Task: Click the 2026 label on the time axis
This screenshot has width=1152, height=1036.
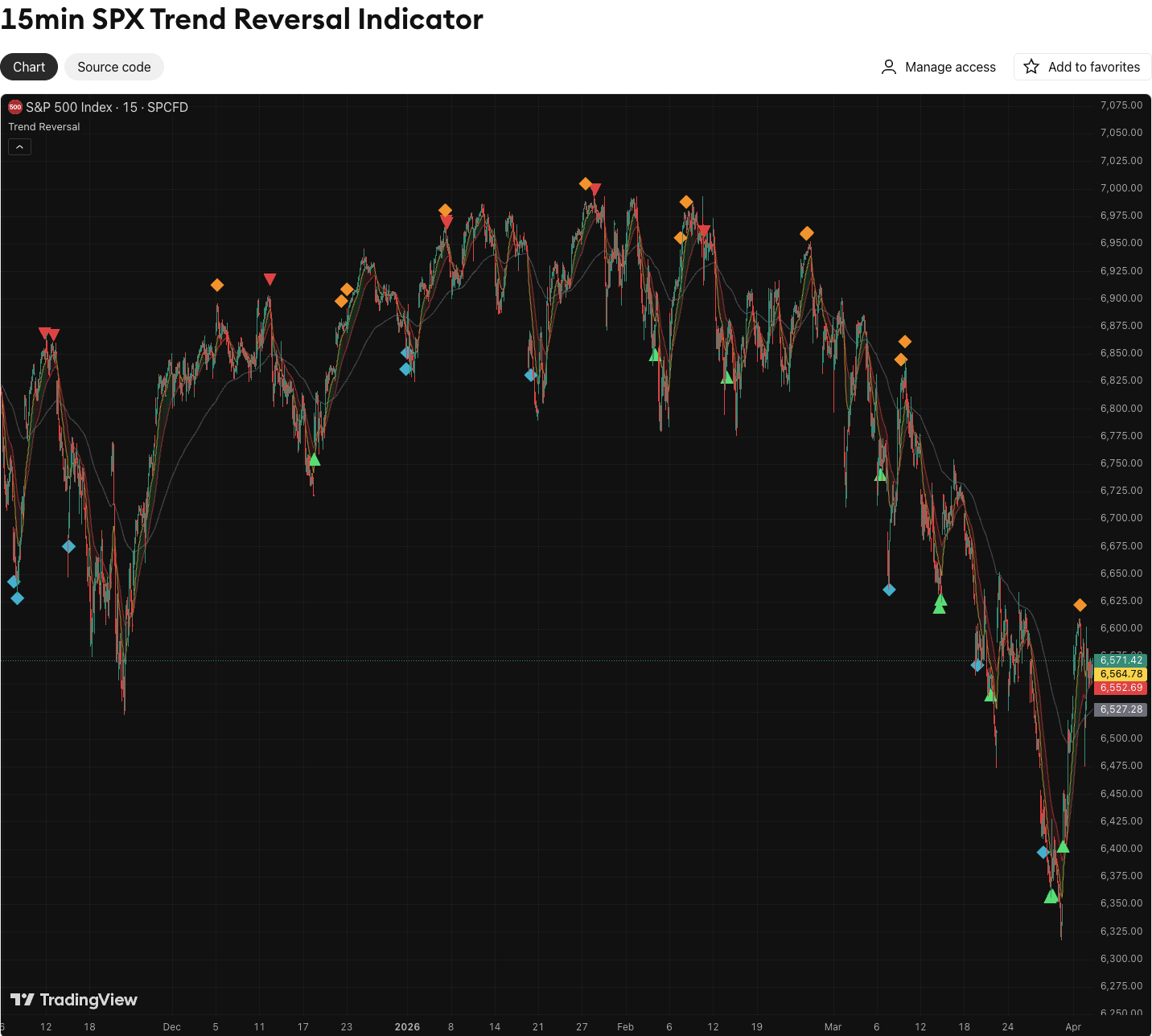Action: point(407,1026)
